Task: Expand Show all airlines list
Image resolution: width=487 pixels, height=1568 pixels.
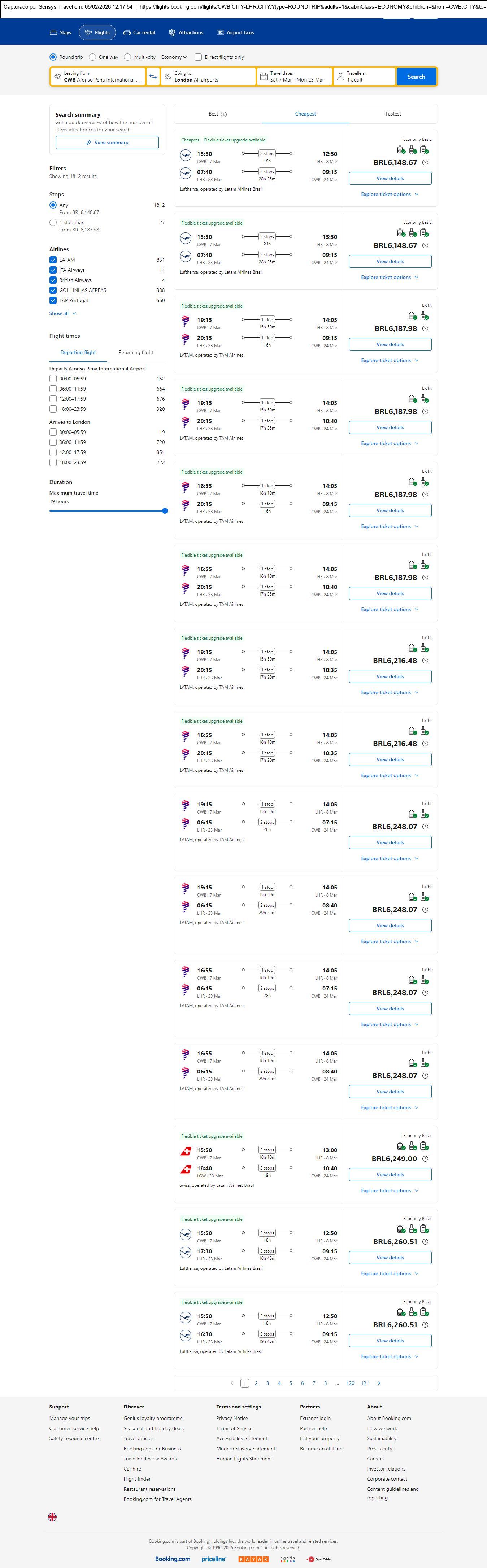Action: 63,313
